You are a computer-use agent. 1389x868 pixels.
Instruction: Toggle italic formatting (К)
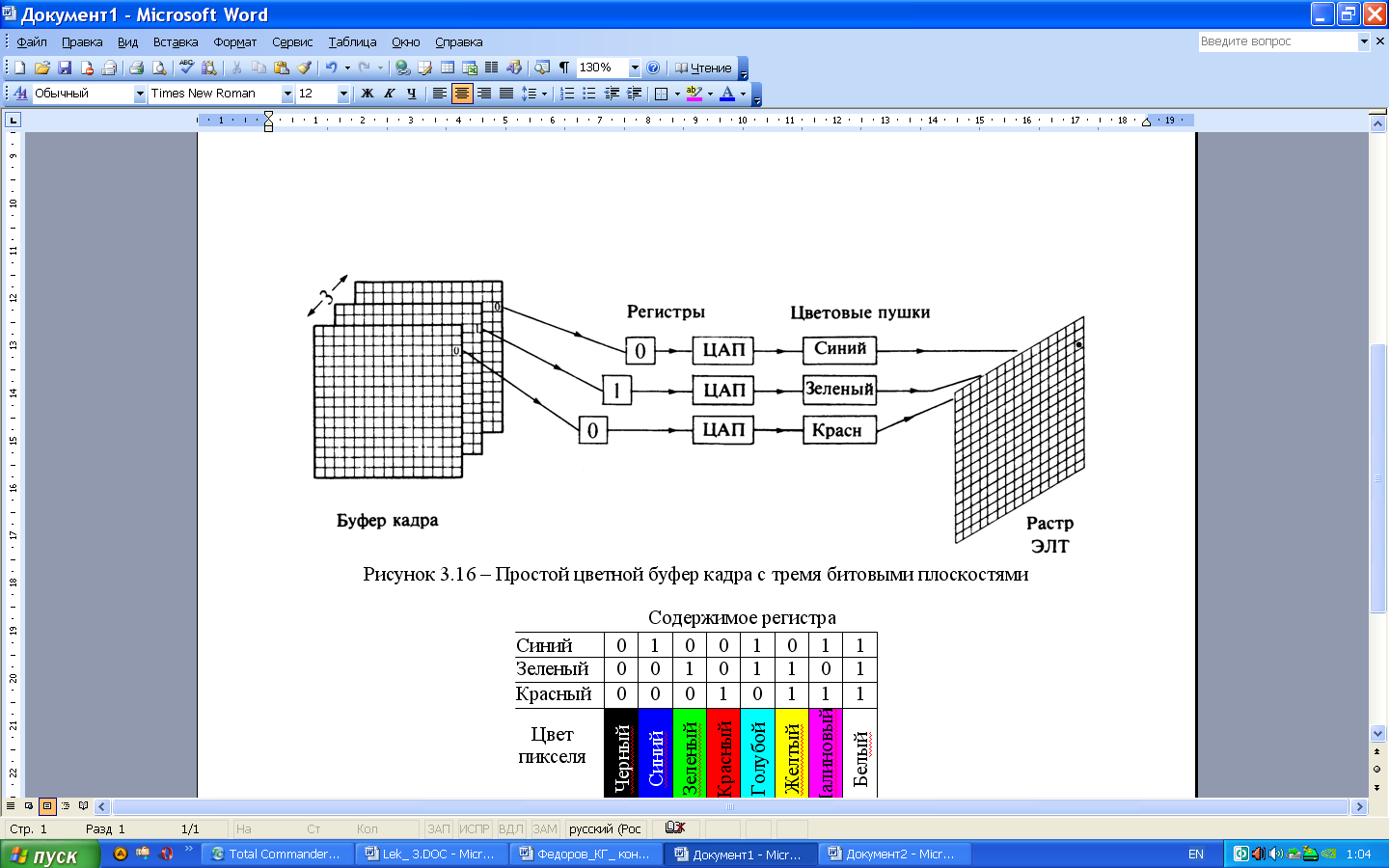point(390,94)
